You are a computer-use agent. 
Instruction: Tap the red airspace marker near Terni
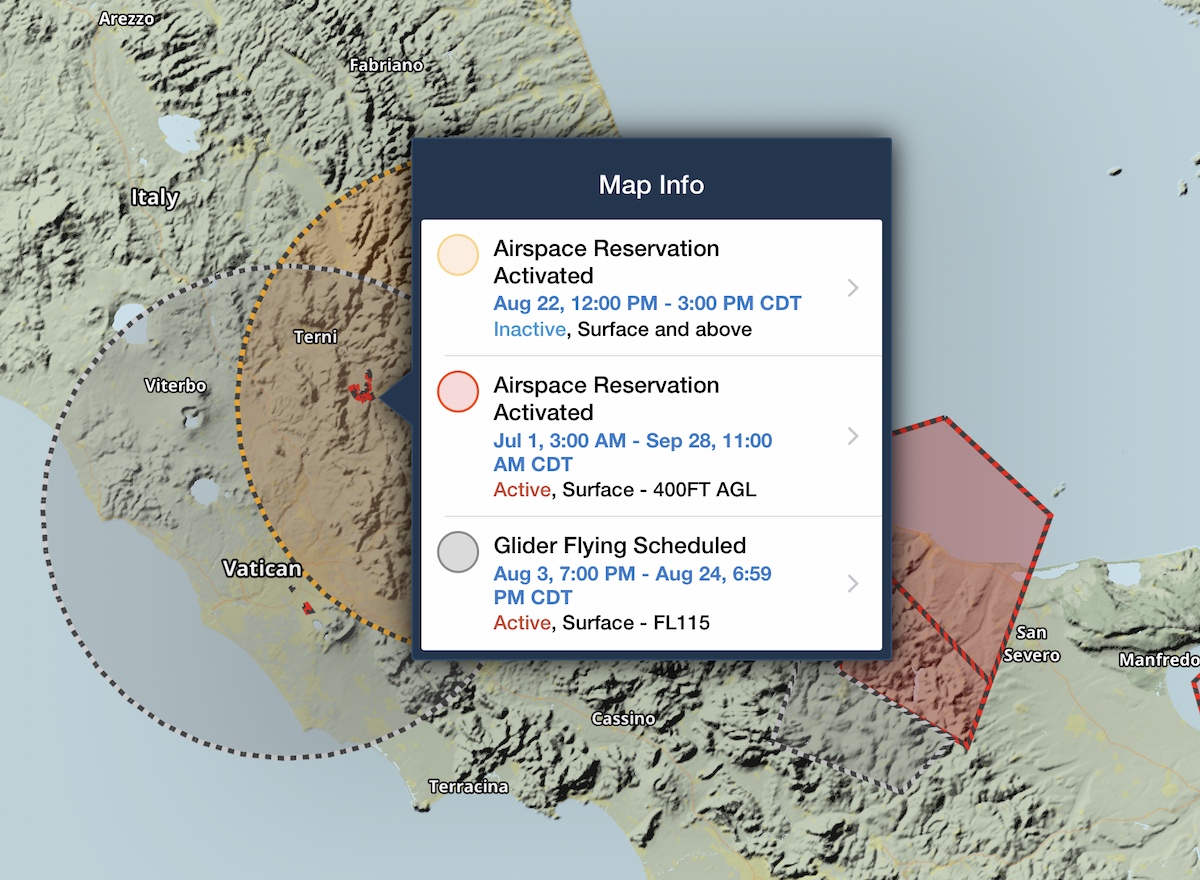point(360,387)
